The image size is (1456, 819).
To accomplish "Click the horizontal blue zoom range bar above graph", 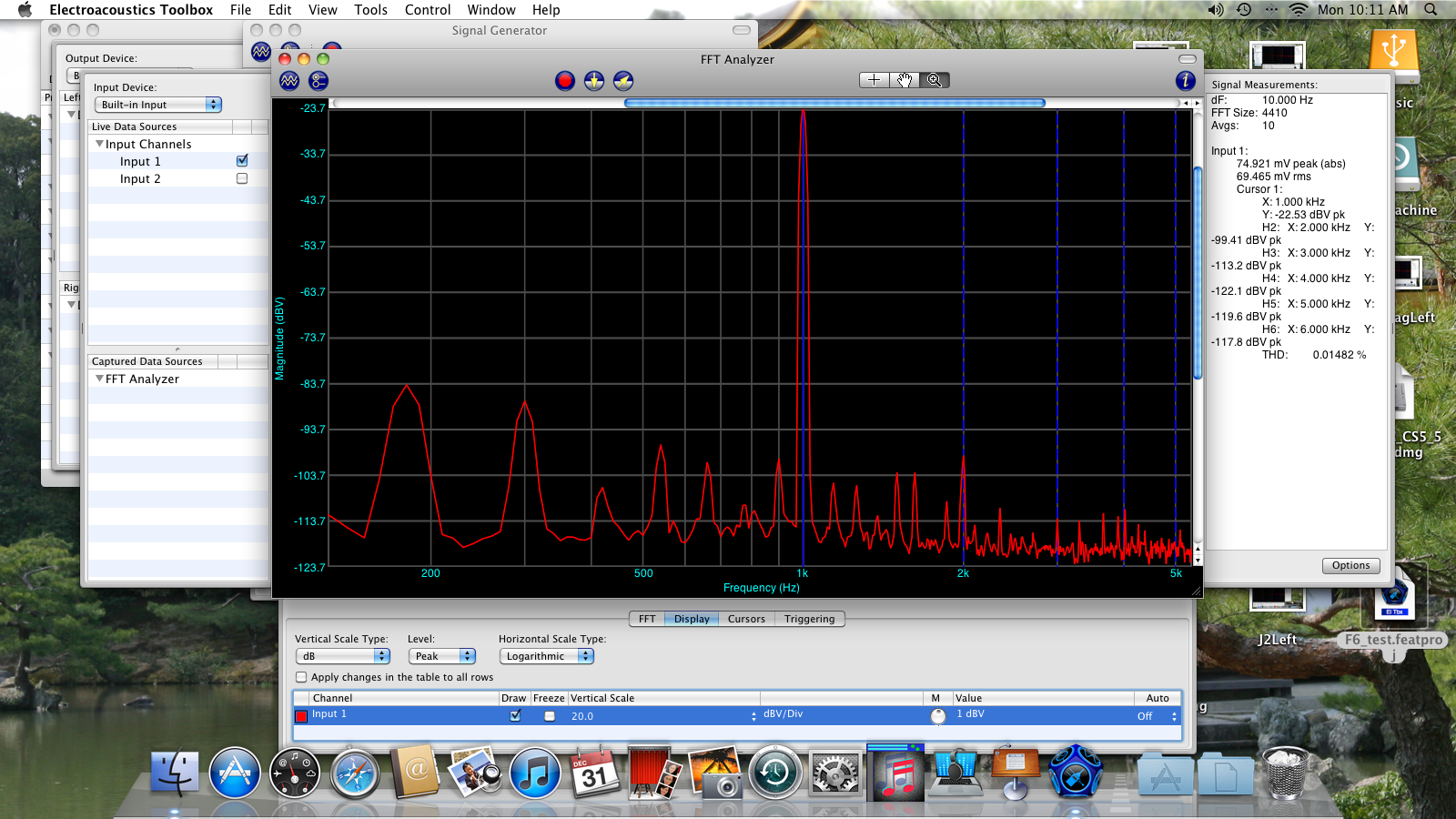I will click(x=834, y=103).
